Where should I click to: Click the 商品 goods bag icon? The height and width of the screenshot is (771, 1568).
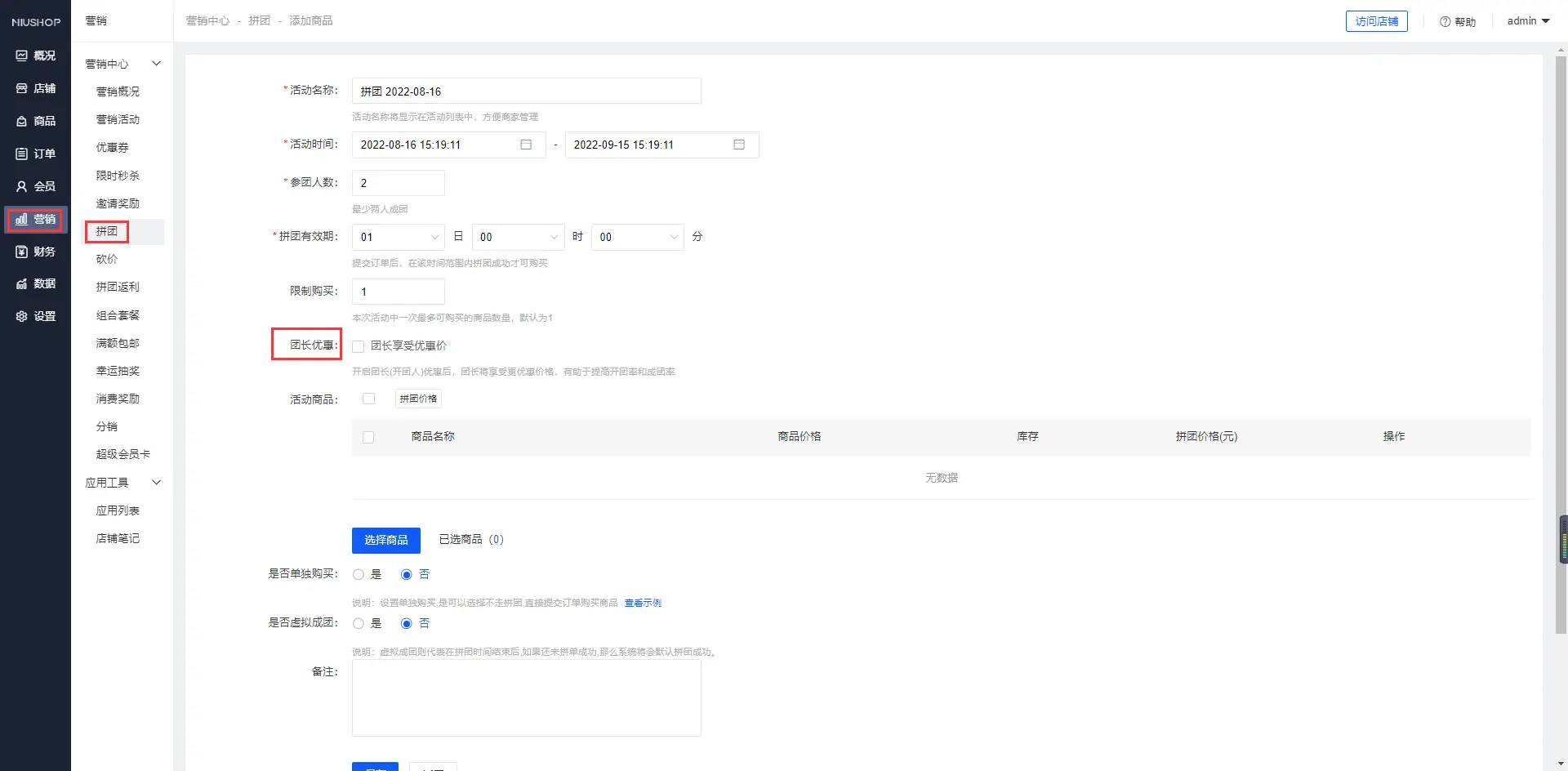pos(22,121)
